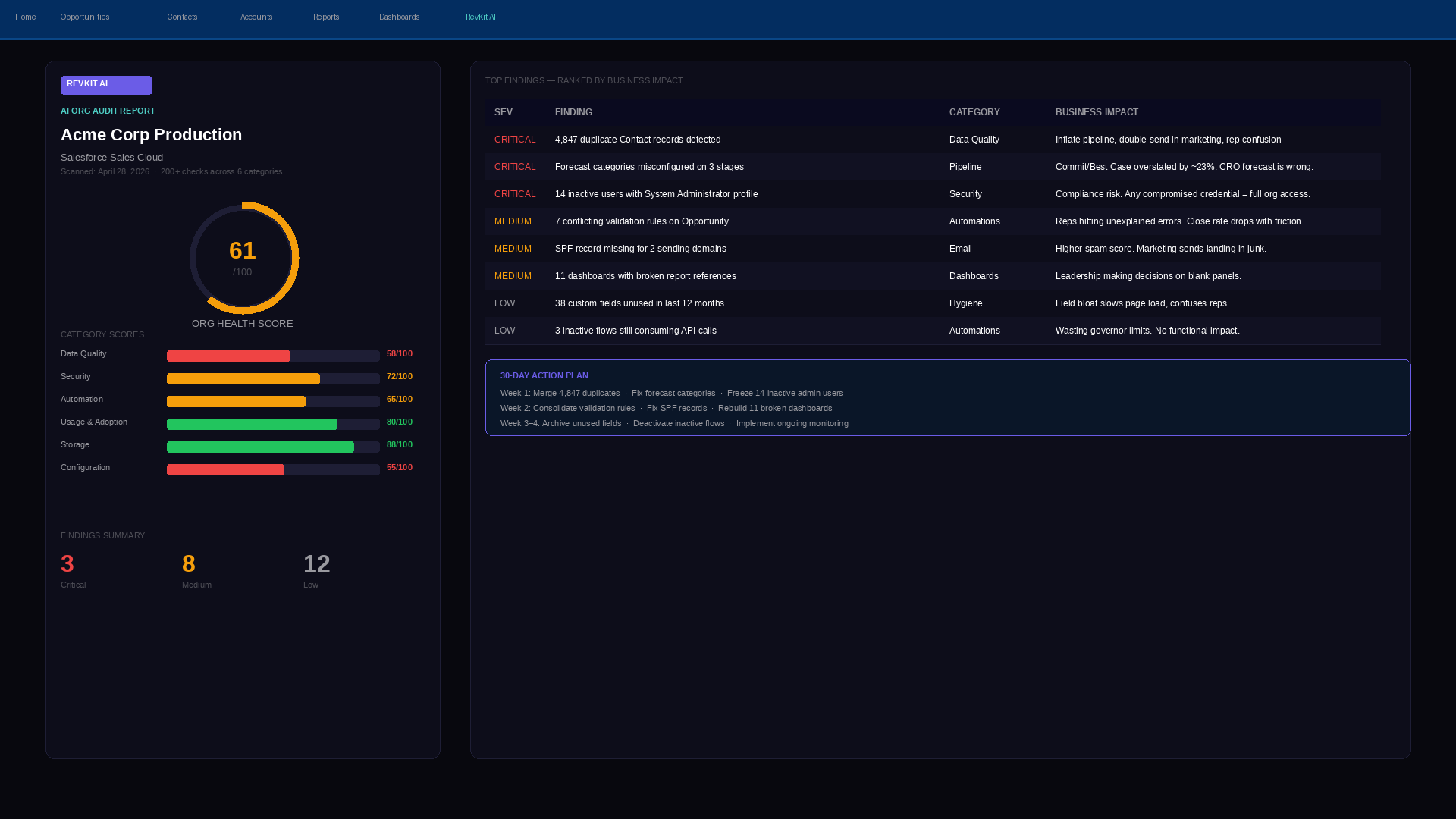The image size is (1456, 819).
Task: Click the Security category cell in findings table
Action: tap(965, 194)
